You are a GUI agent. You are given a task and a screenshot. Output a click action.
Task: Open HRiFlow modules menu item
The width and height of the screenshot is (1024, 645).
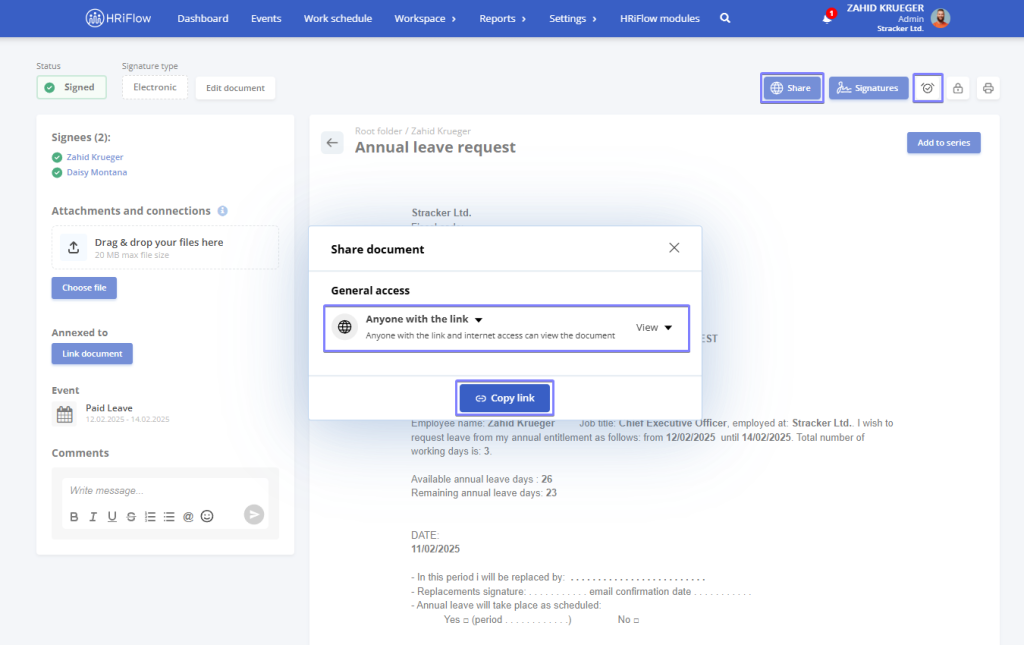pos(660,18)
